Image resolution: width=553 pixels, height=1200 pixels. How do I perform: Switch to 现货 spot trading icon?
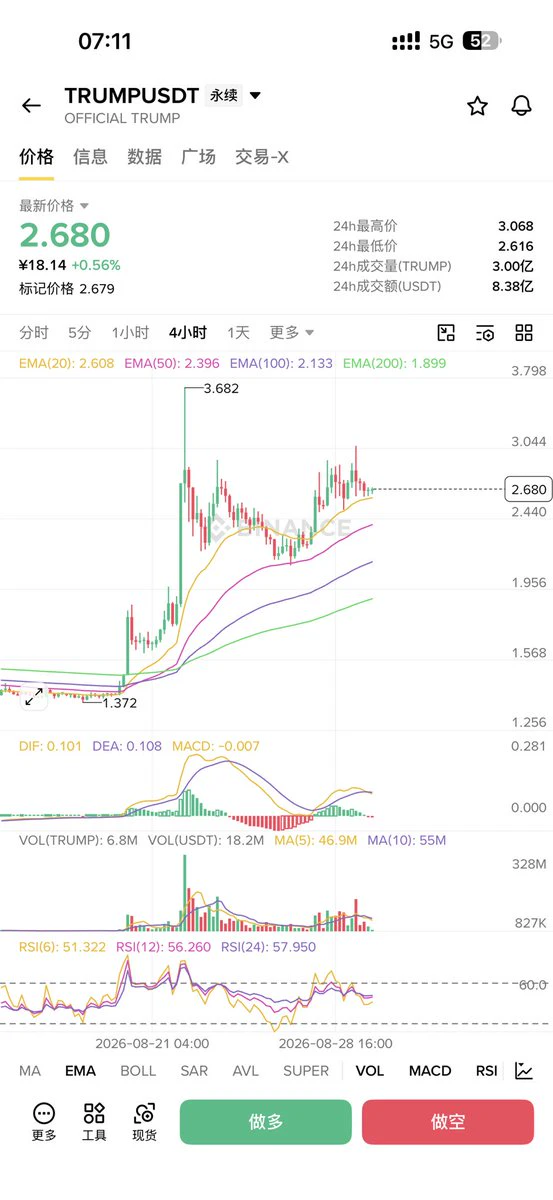coord(145,1122)
